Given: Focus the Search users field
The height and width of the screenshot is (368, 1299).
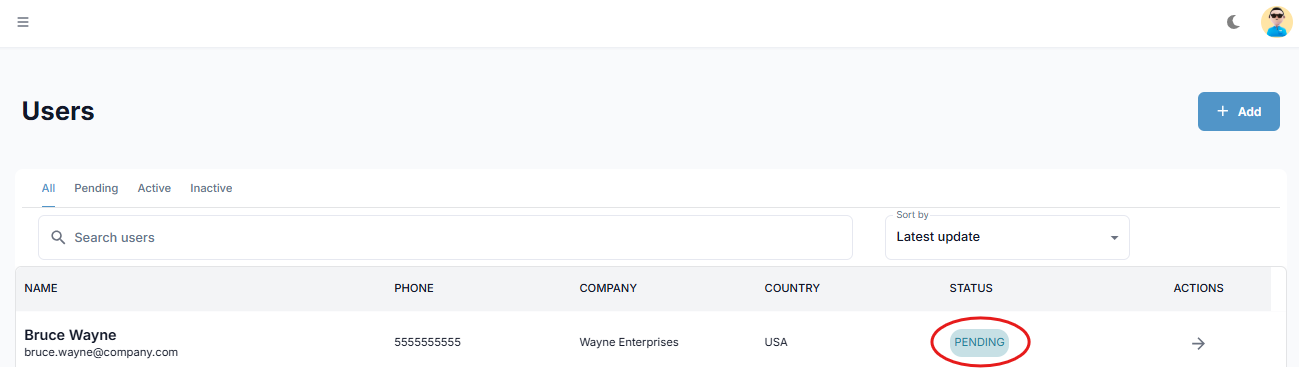Looking at the screenshot, I should 445,238.
